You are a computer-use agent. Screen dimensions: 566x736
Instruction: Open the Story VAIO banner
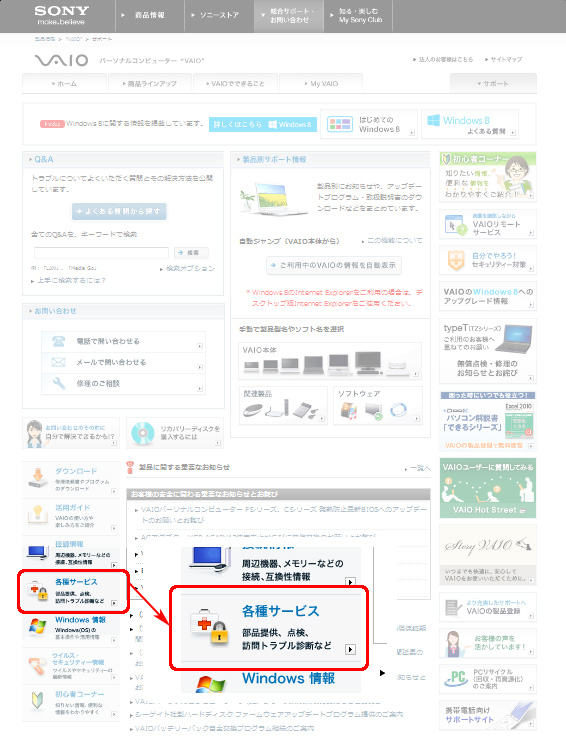(488, 555)
